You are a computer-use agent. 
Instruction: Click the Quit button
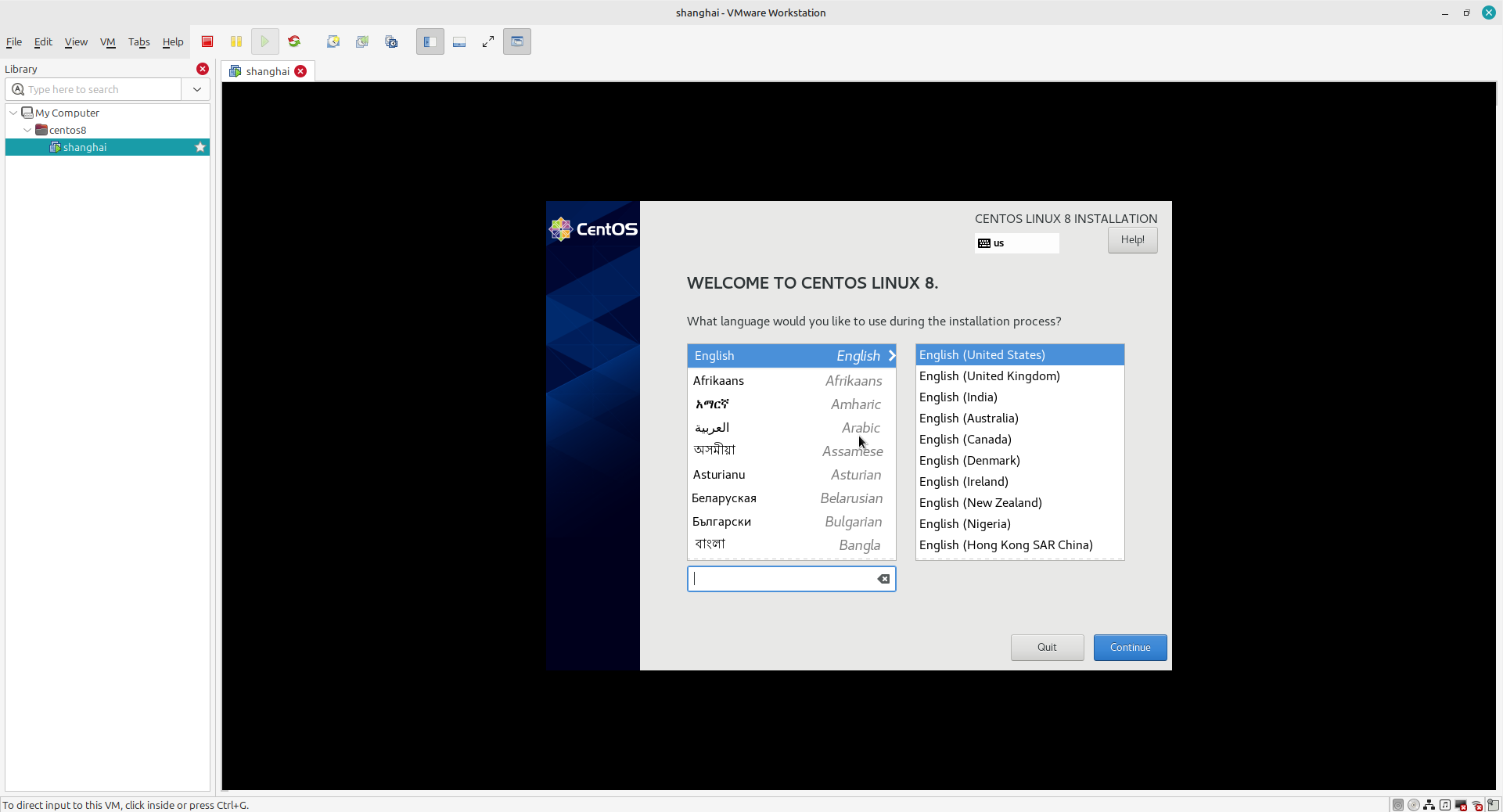point(1047,648)
